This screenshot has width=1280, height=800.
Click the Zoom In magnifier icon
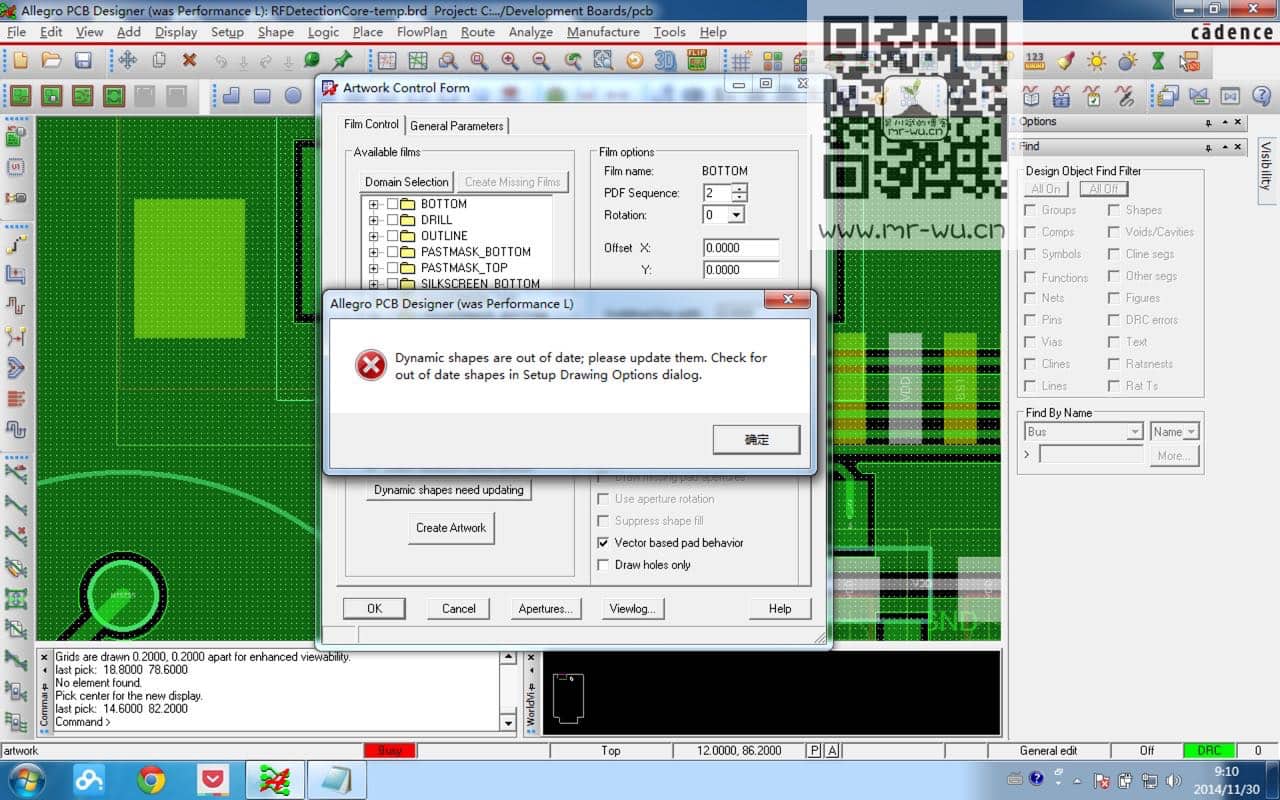(510, 61)
